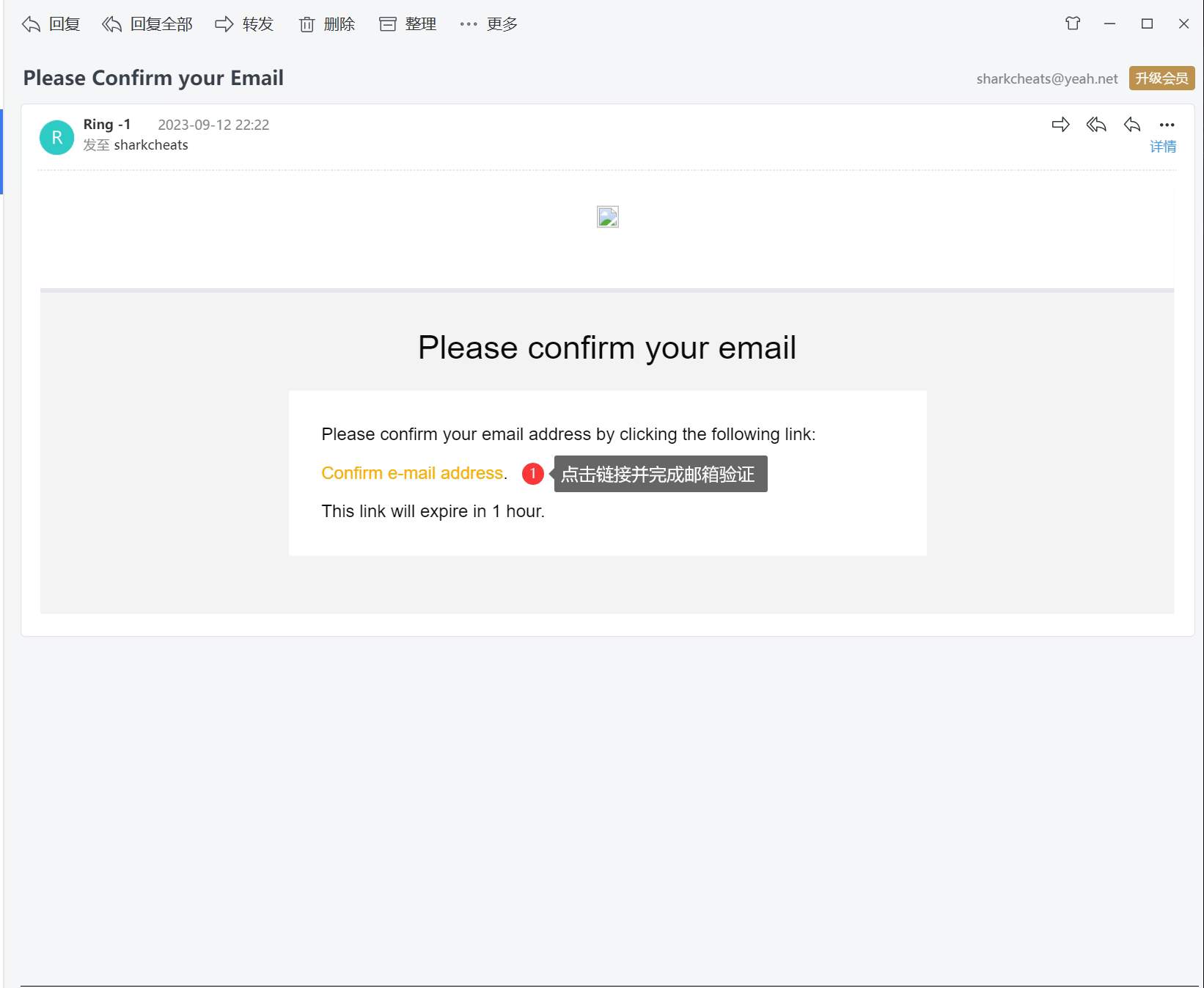Click the sharkcheats@yeah.net account address

[x=1046, y=78]
